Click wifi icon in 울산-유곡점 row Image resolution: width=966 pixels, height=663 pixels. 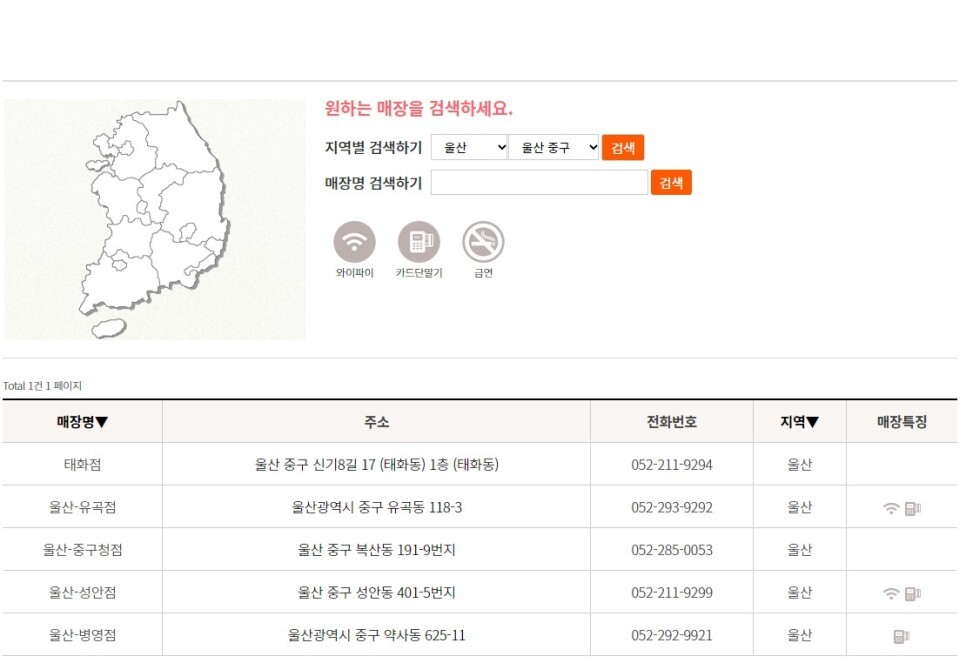coord(891,508)
